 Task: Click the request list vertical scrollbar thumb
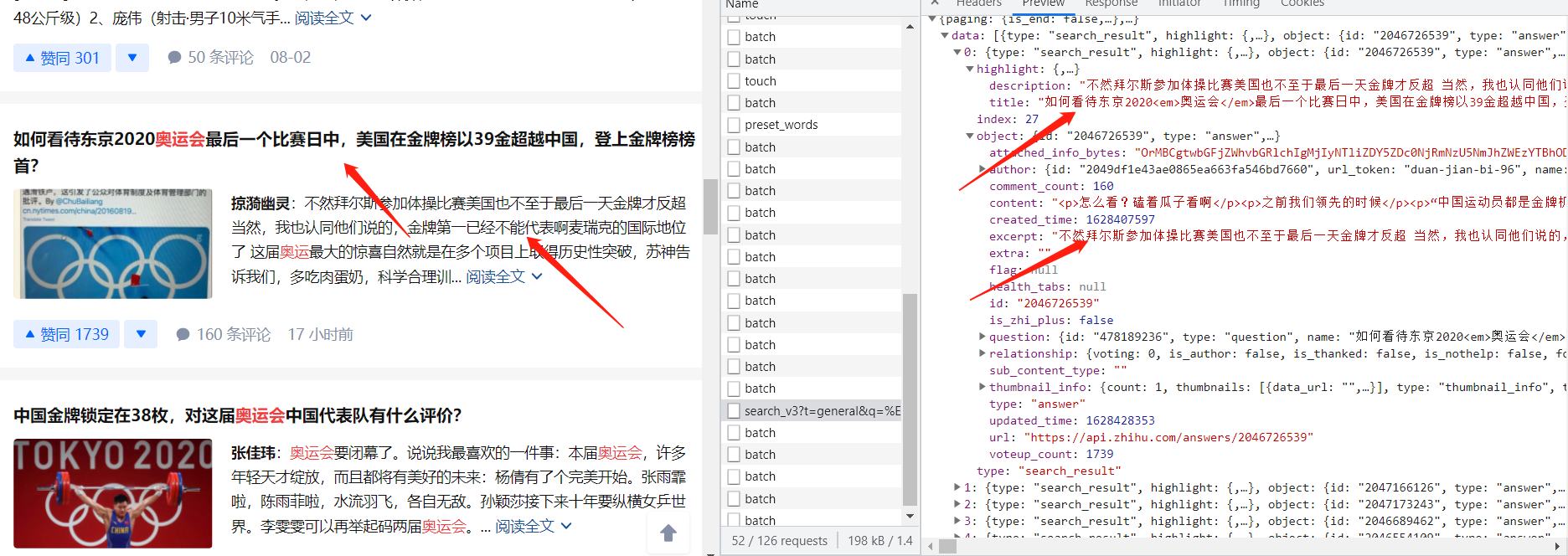tap(910, 399)
